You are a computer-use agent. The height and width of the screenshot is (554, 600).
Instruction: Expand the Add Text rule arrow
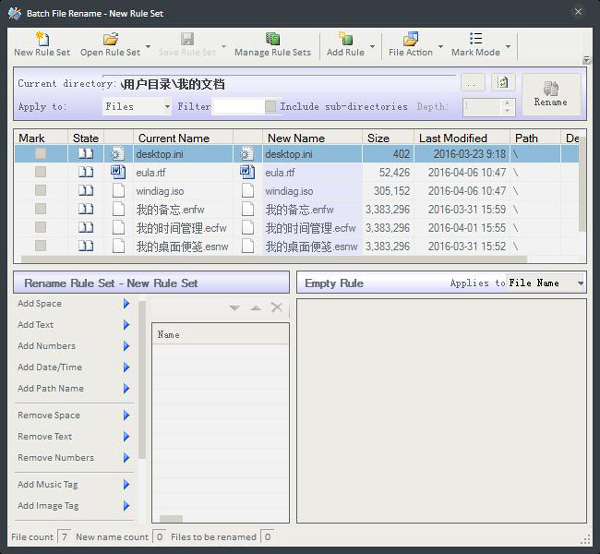(x=126, y=325)
